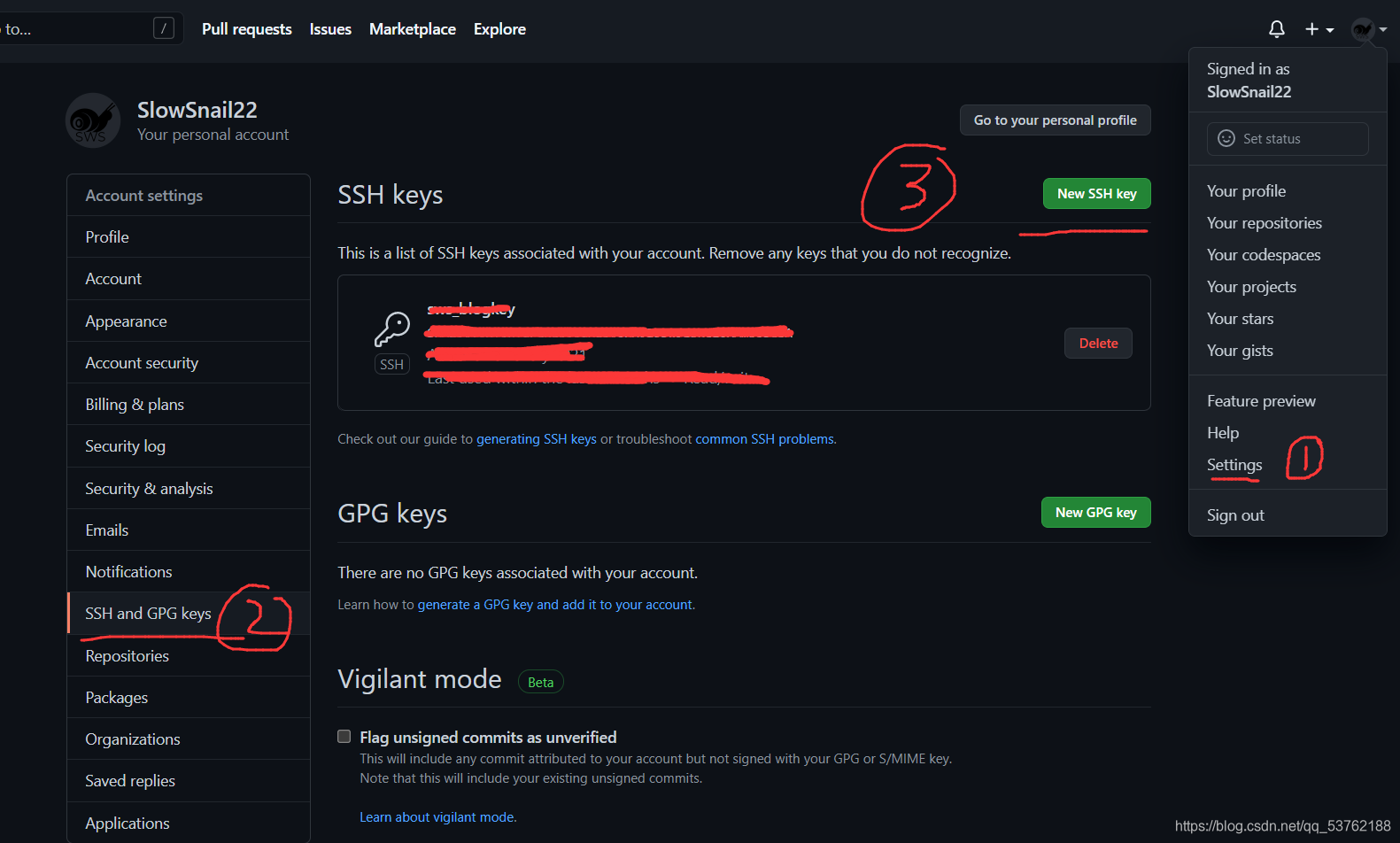Click the smiley icon in Set status
Screen dimensions: 1400x843
coord(1226,138)
